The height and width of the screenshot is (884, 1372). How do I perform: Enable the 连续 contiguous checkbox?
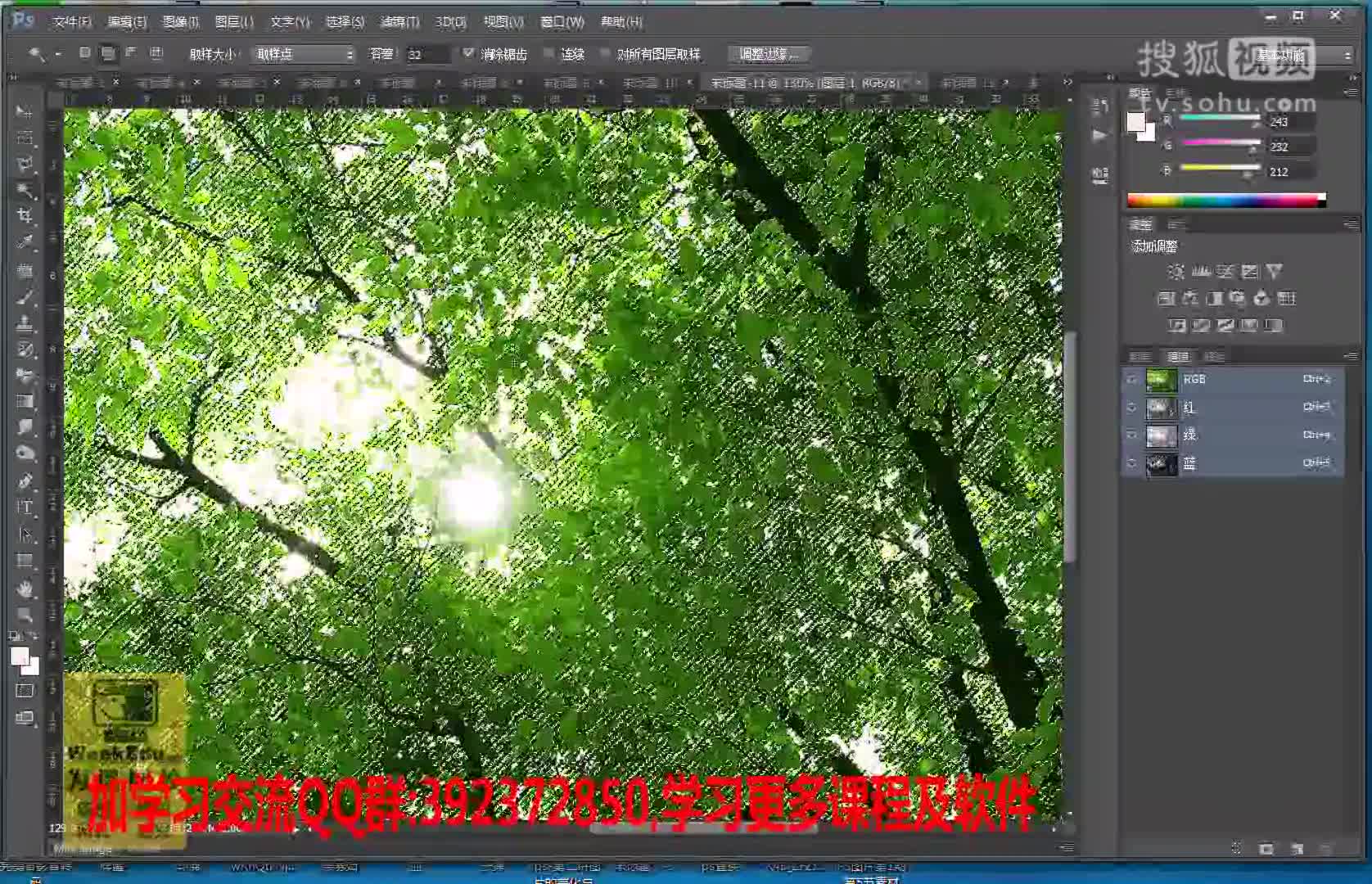tap(548, 54)
